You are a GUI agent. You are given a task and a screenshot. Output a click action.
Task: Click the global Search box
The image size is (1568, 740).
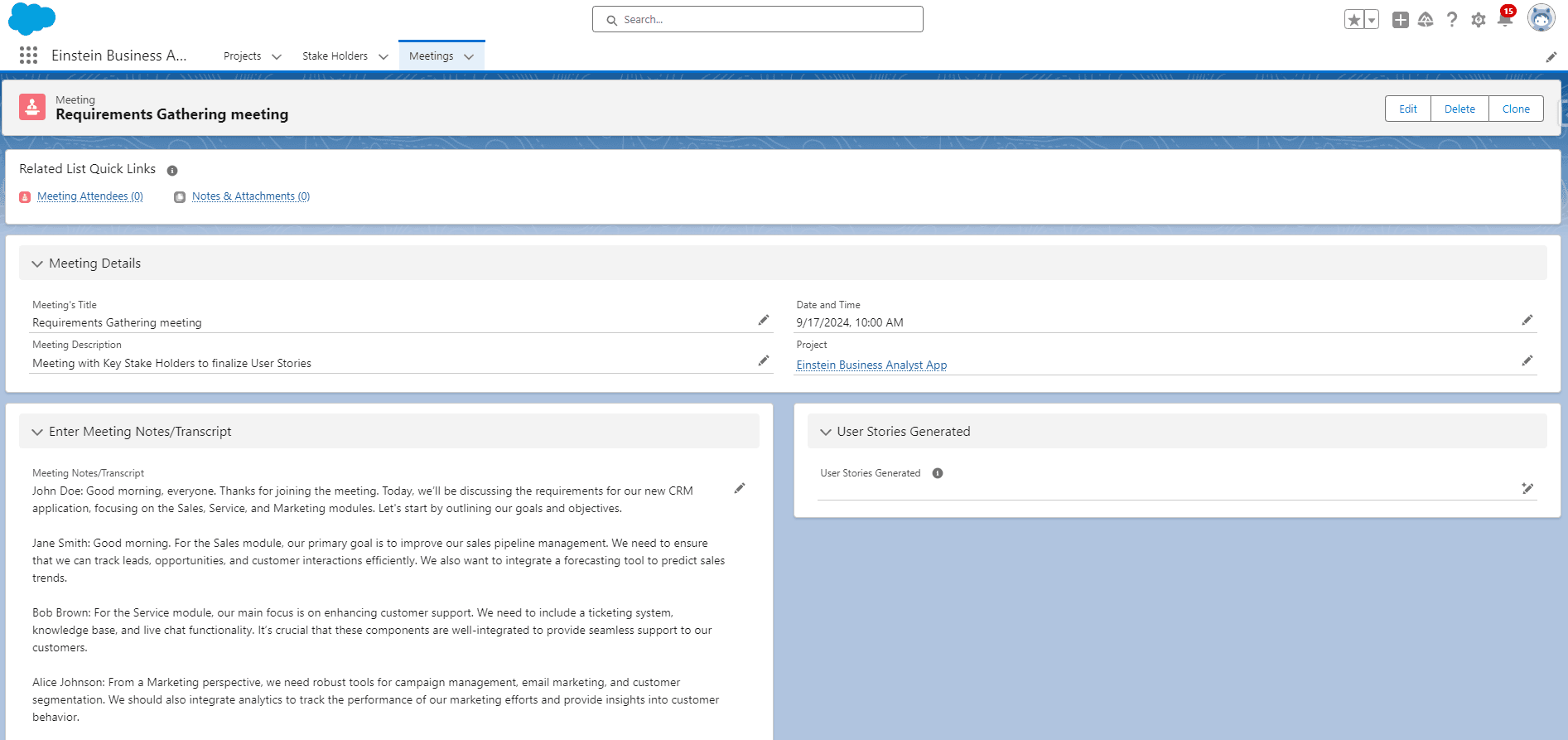coord(758,19)
